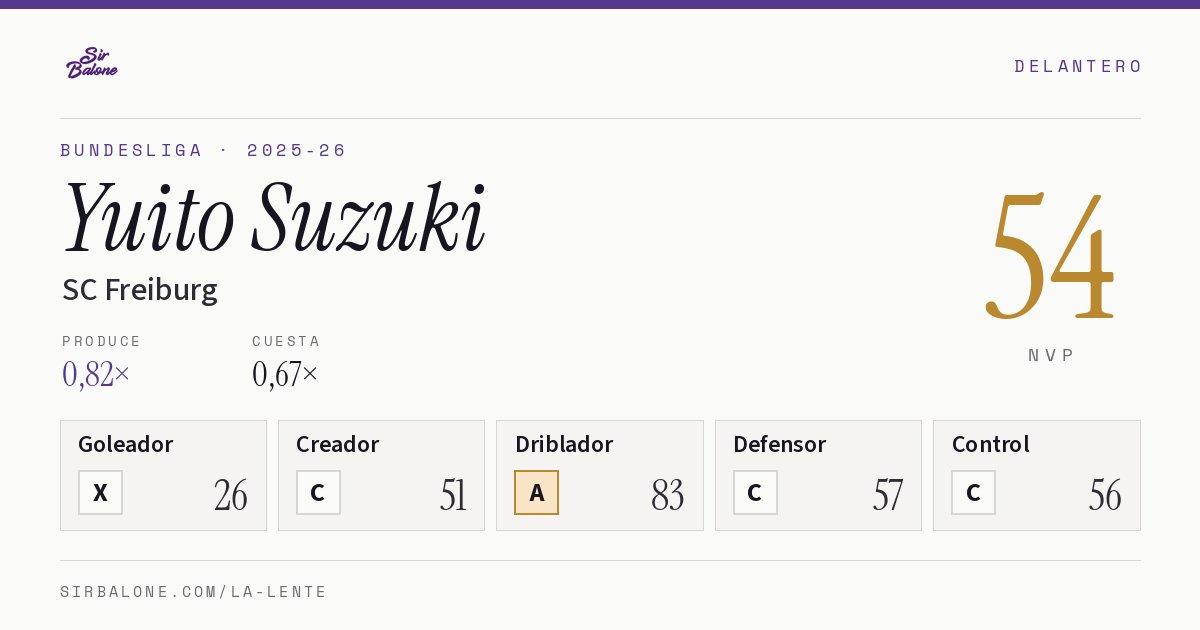
Task: Click the Sir Balone logo
Action: (92, 63)
